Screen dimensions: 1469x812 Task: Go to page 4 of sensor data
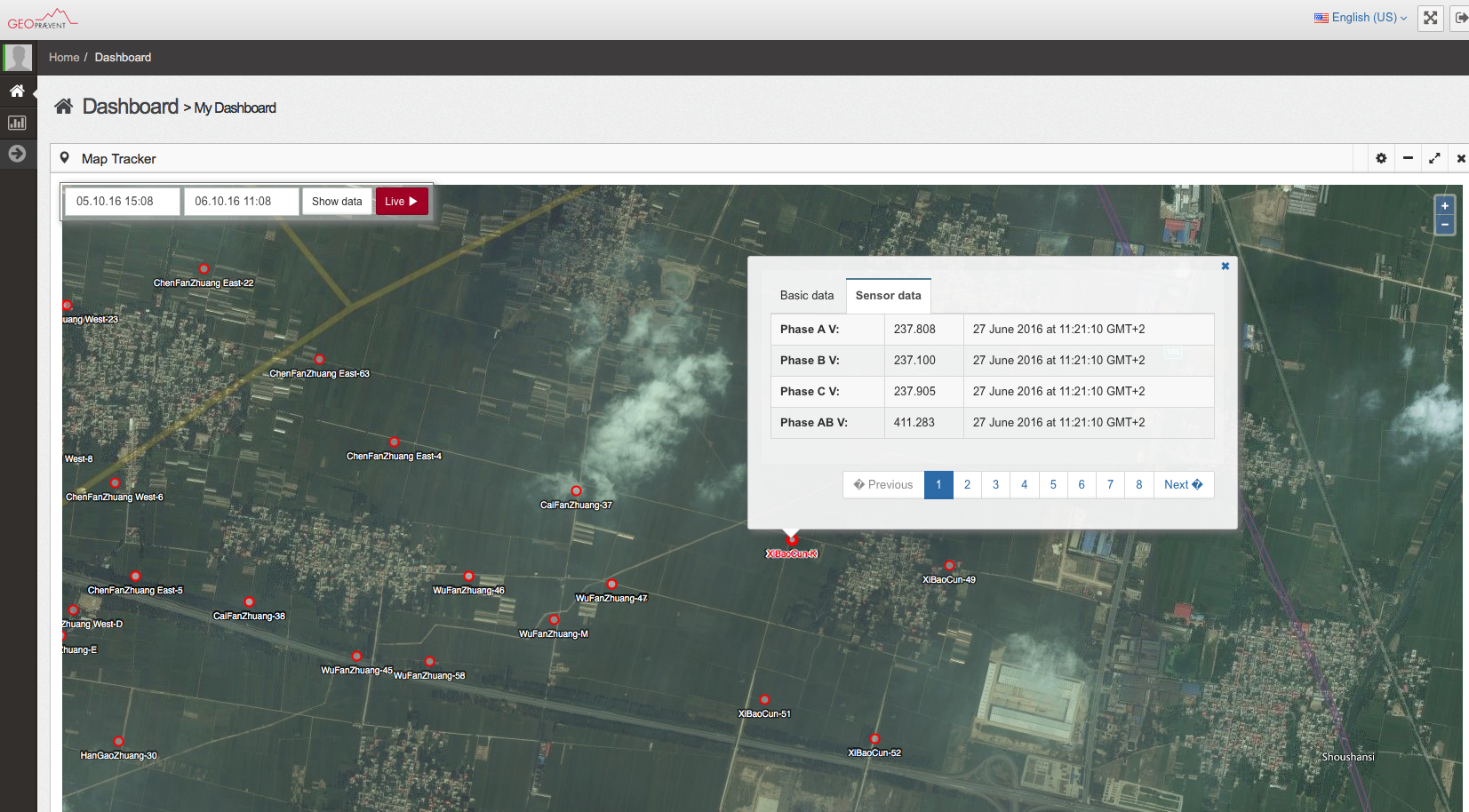(1024, 484)
